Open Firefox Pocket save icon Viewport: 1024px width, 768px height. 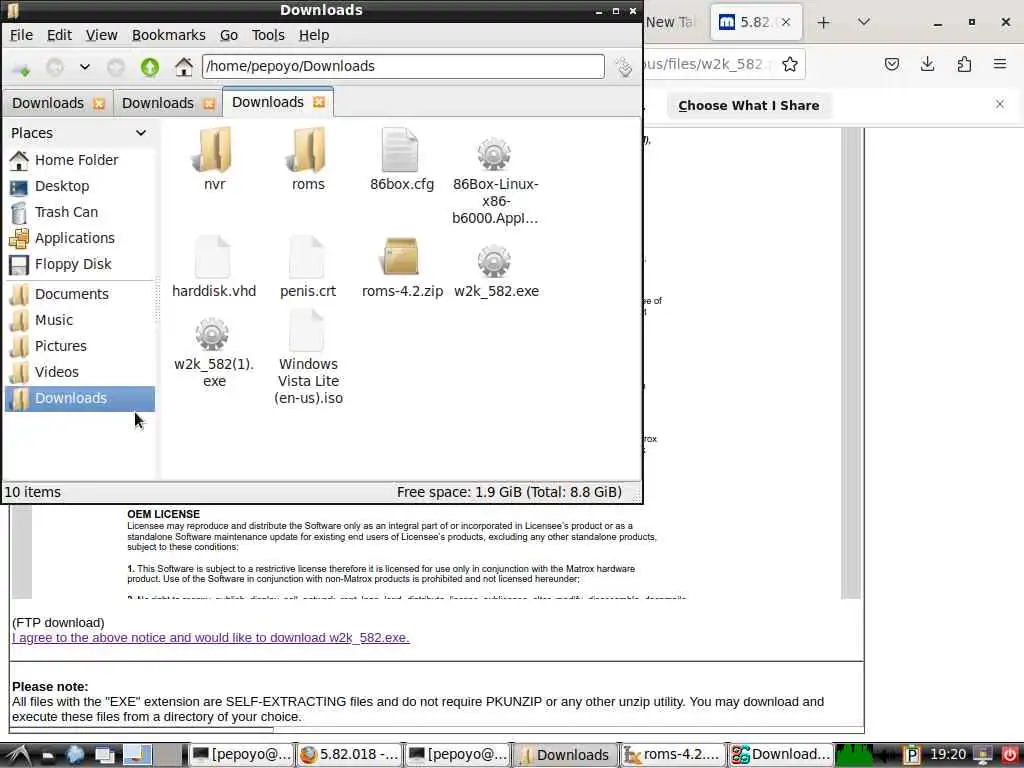(892, 64)
